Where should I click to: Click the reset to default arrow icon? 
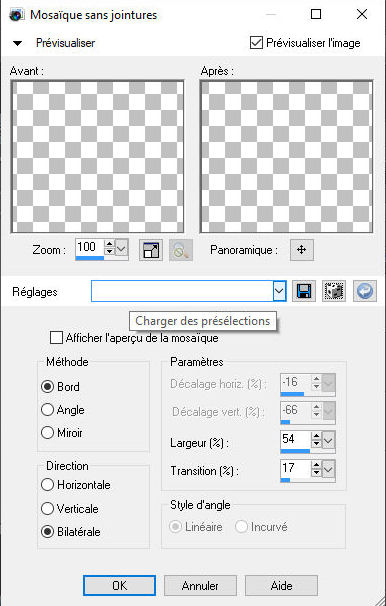click(364, 291)
